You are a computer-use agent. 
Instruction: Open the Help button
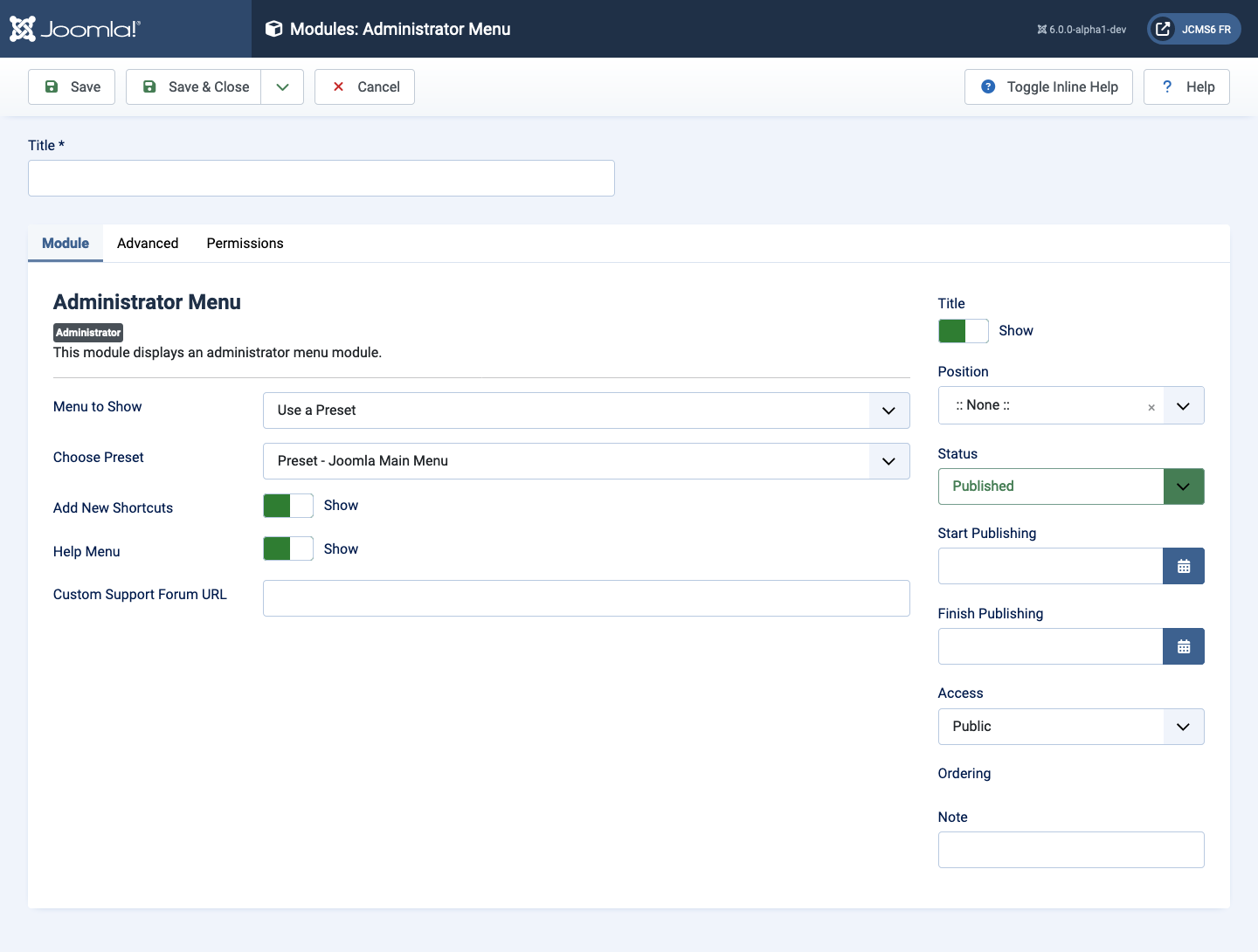point(1186,86)
